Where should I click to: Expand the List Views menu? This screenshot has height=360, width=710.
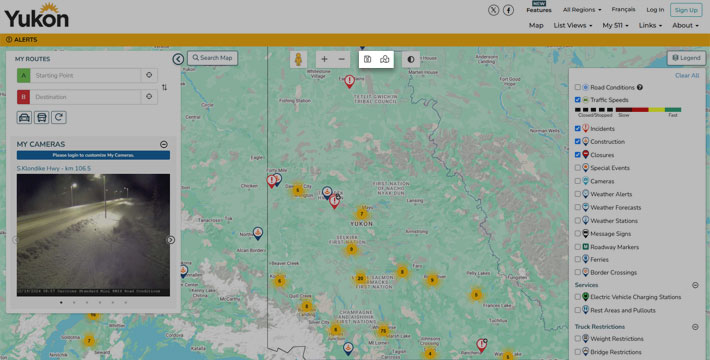572,25
